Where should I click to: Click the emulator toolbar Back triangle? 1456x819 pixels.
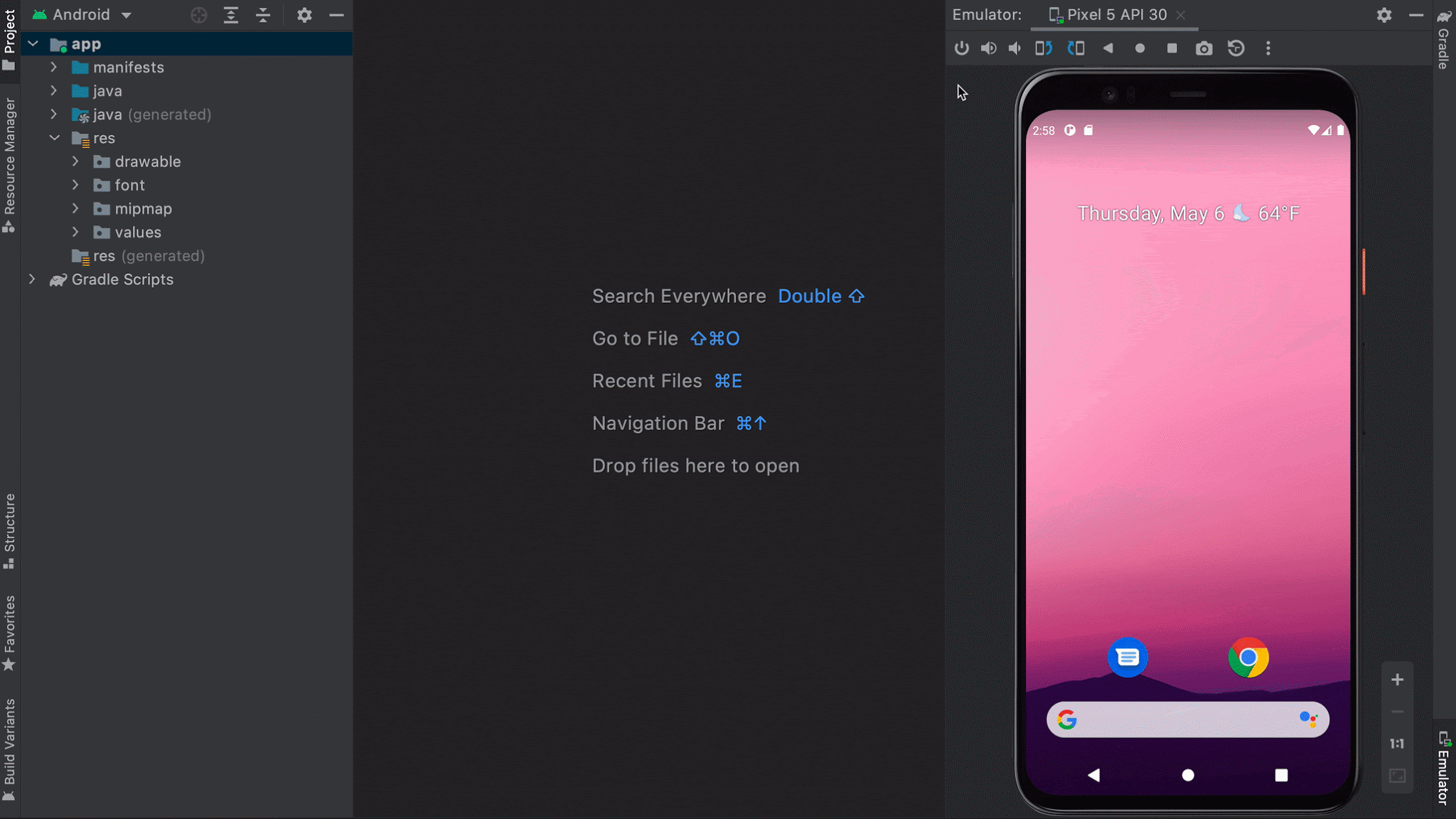pos(1108,48)
